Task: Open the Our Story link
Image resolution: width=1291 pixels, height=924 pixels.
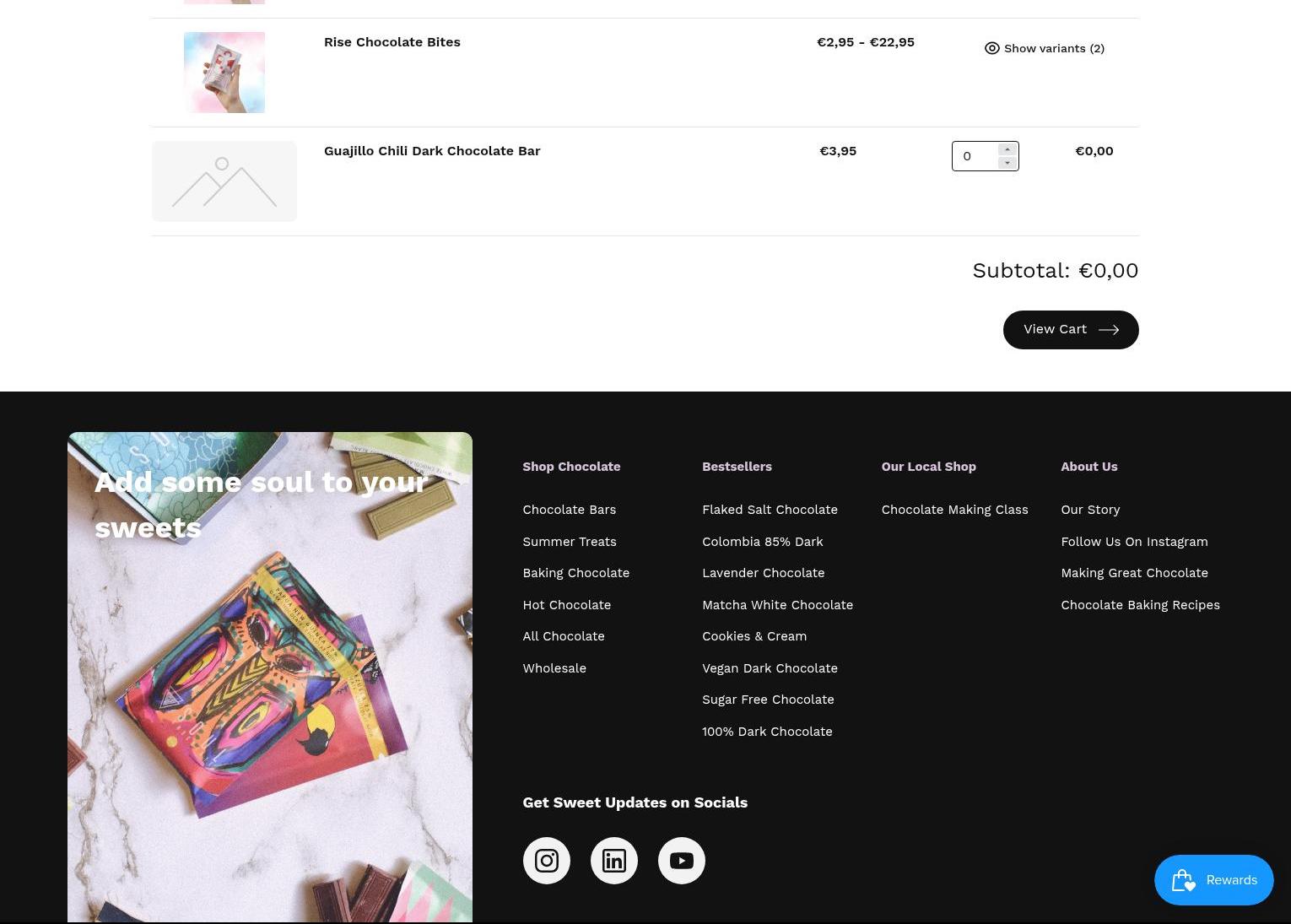Action: tap(1090, 510)
